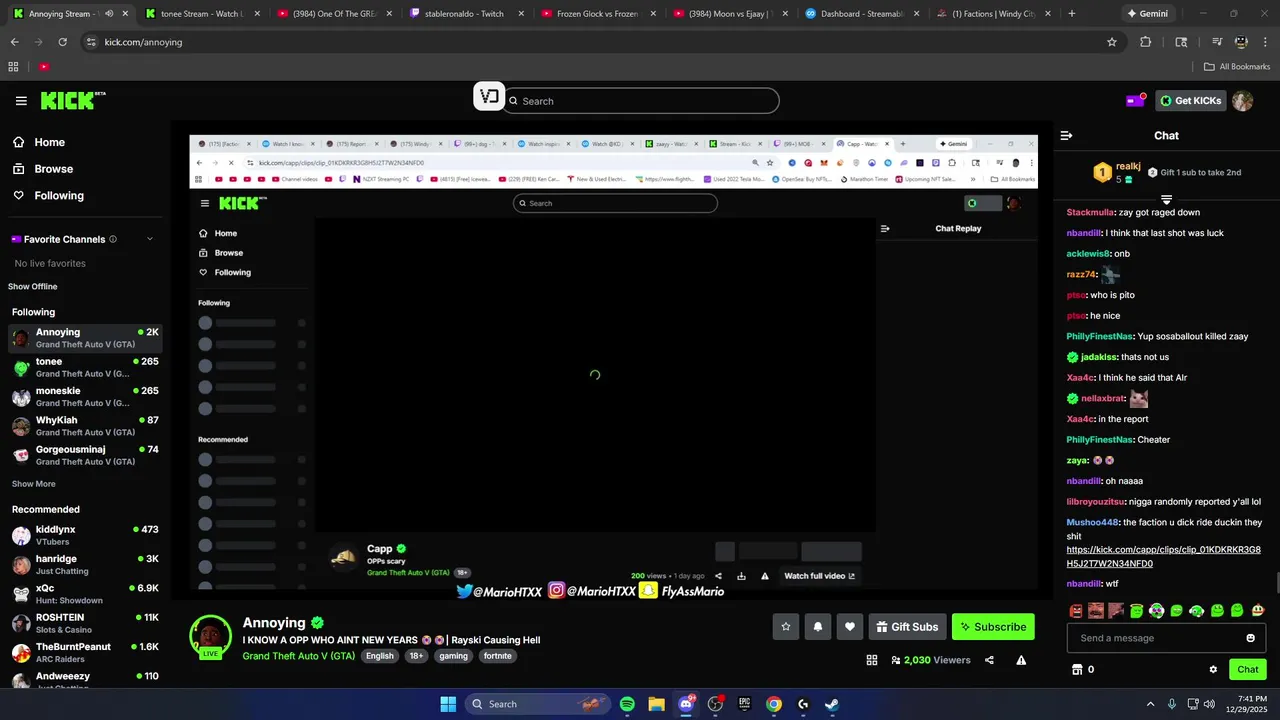This screenshot has width=1280, height=720.
Task: Open the browser apps grid icon
Action: [x=13, y=67]
